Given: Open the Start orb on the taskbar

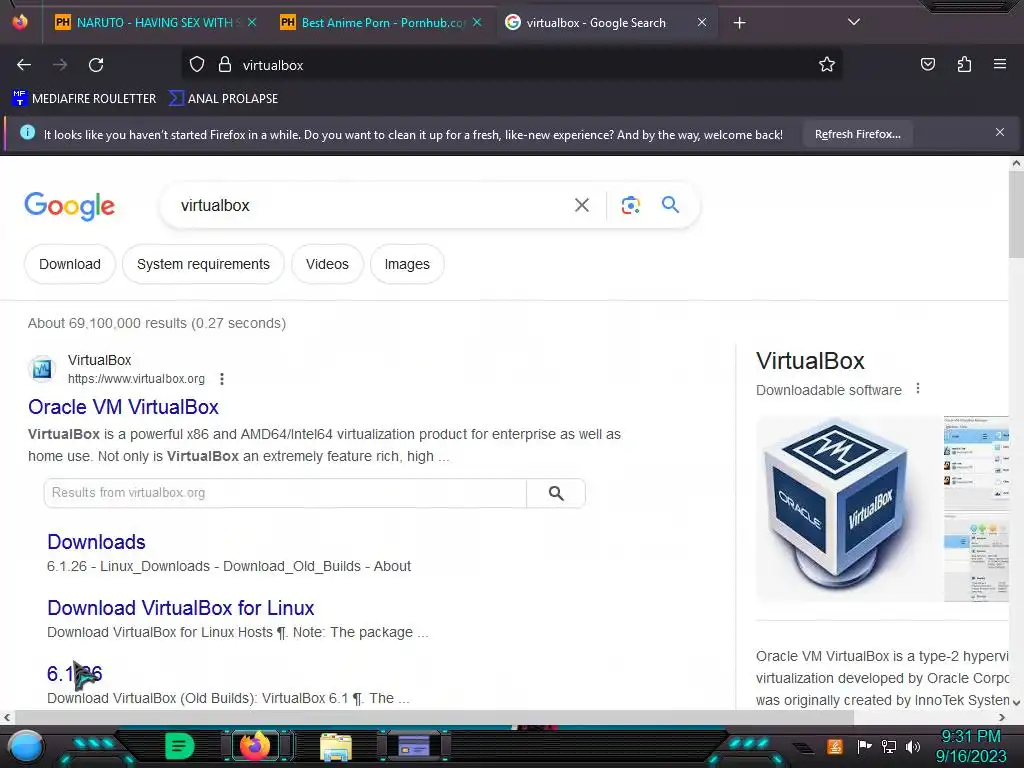Looking at the screenshot, I should tap(25, 746).
